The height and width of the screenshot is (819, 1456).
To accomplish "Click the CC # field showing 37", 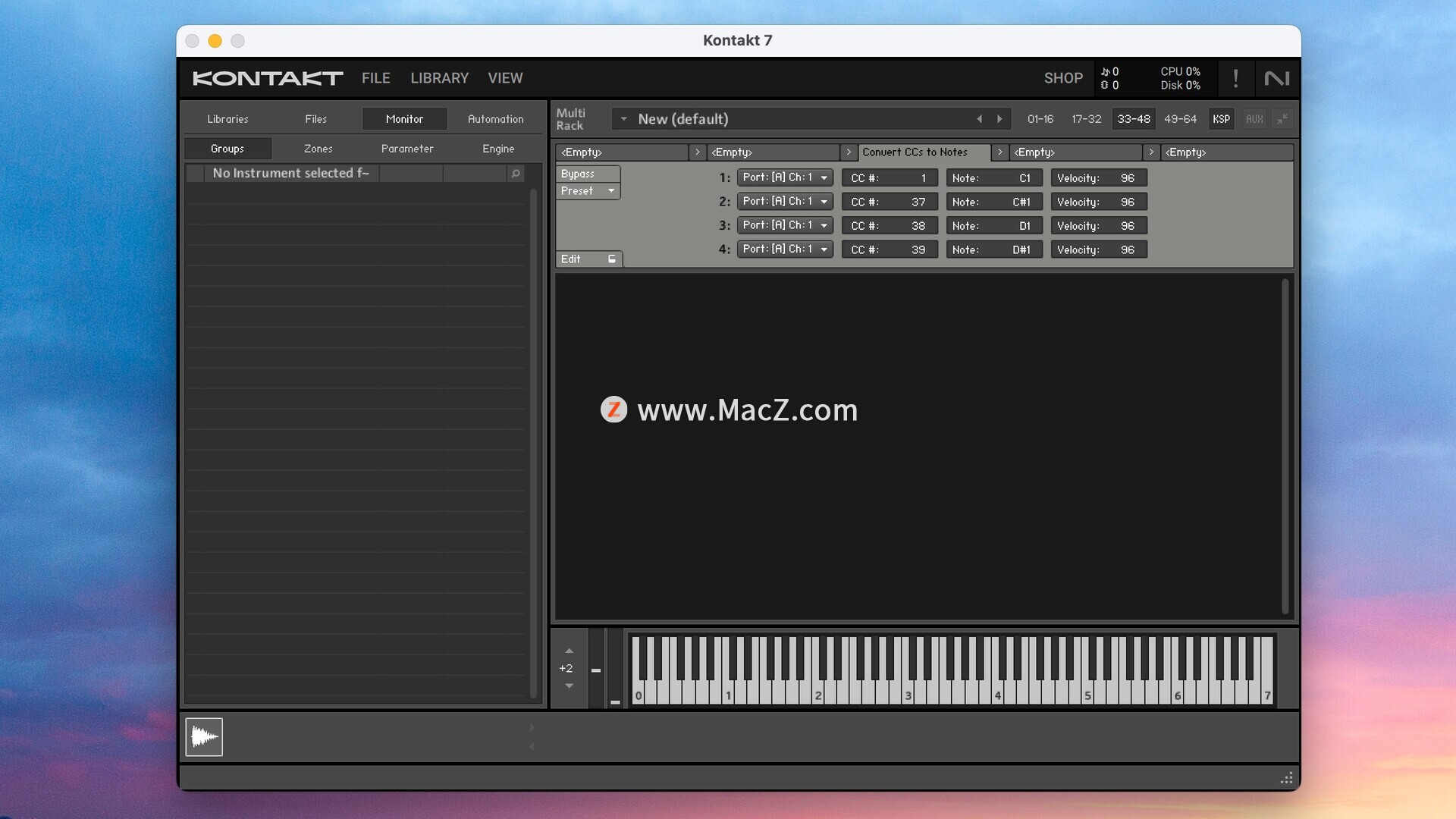I will click(890, 202).
